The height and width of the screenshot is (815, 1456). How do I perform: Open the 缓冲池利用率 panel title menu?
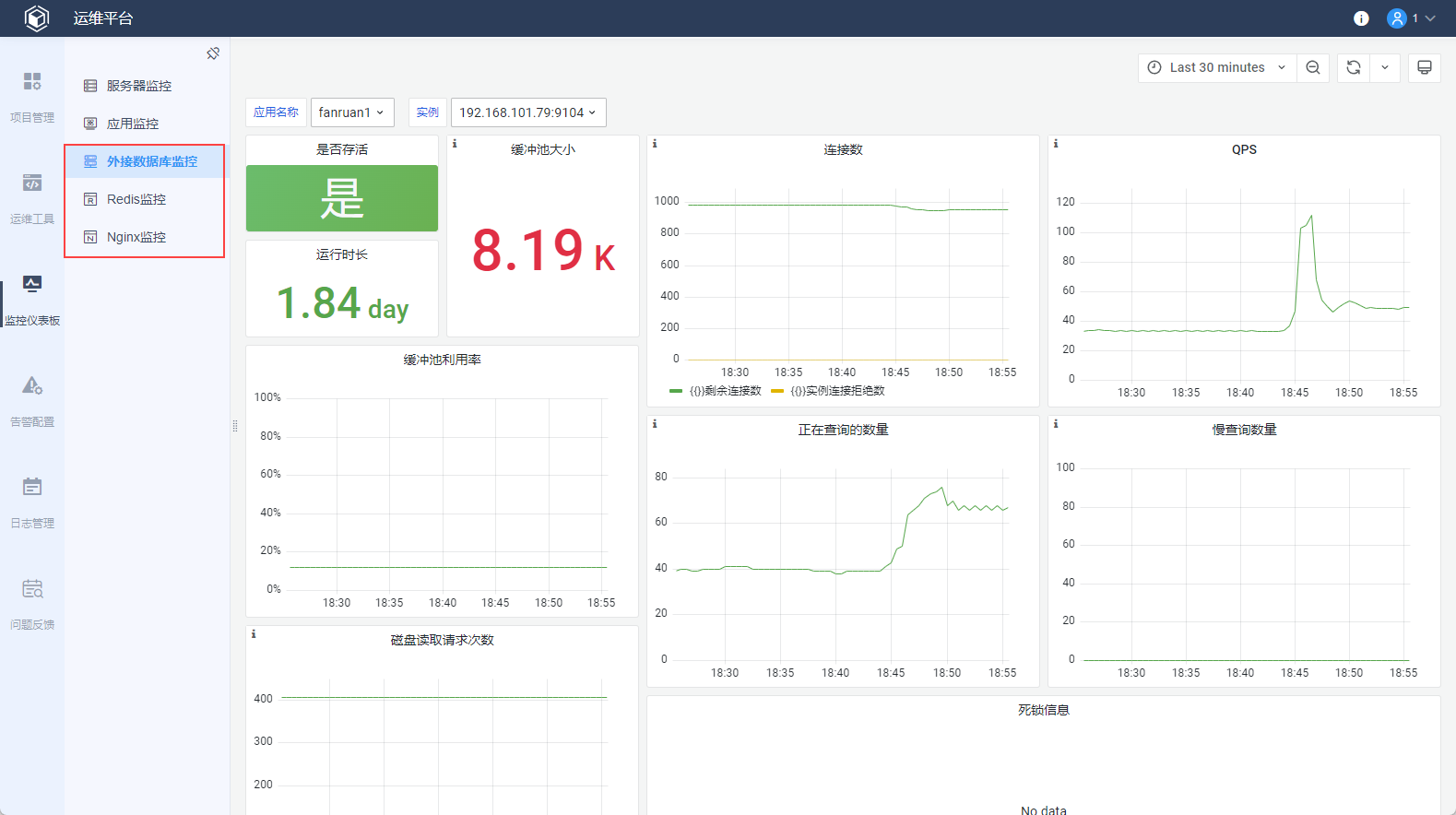tap(443, 360)
